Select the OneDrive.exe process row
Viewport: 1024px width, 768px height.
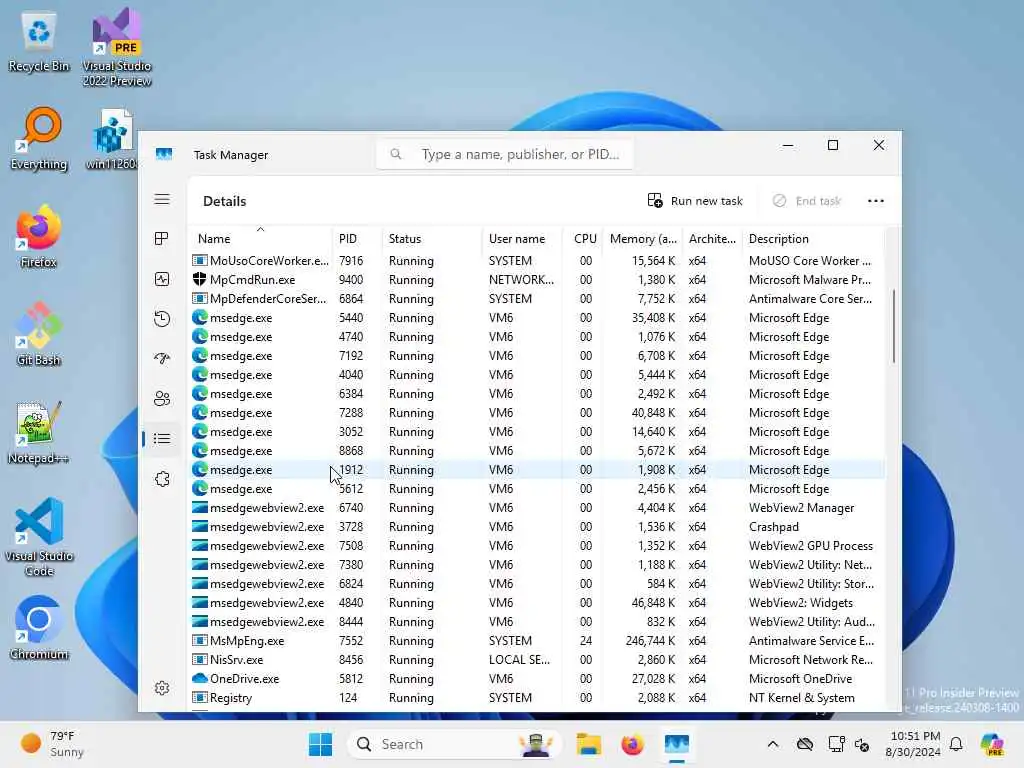click(x=537, y=679)
